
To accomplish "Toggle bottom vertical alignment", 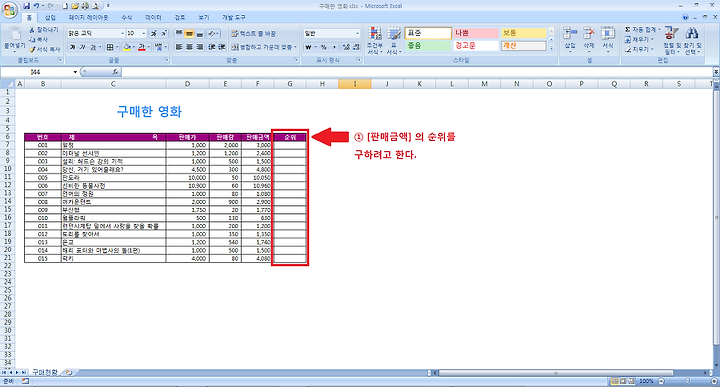I will click(200, 34).
